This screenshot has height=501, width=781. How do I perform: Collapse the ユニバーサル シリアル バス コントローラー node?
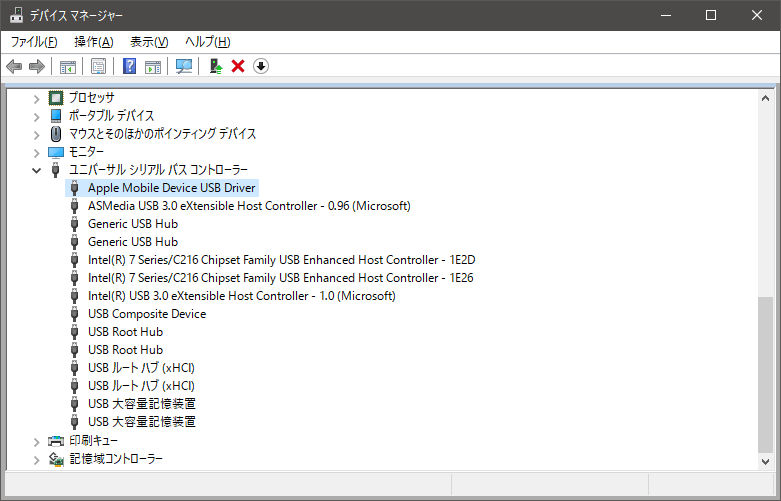tap(37, 170)
